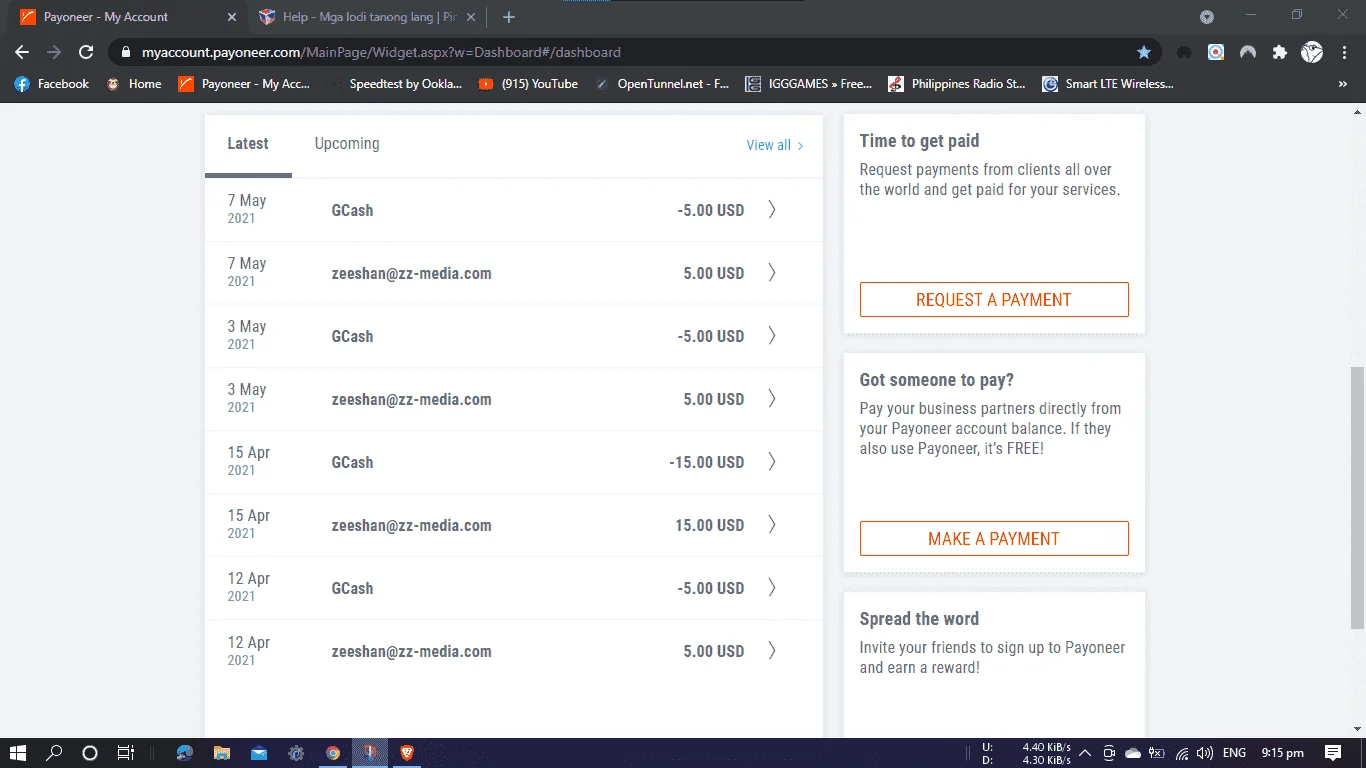Viewport: 1366px width, 768px height.
Task: Click the red-dot target extension icon
Action: pos(1215,52)
